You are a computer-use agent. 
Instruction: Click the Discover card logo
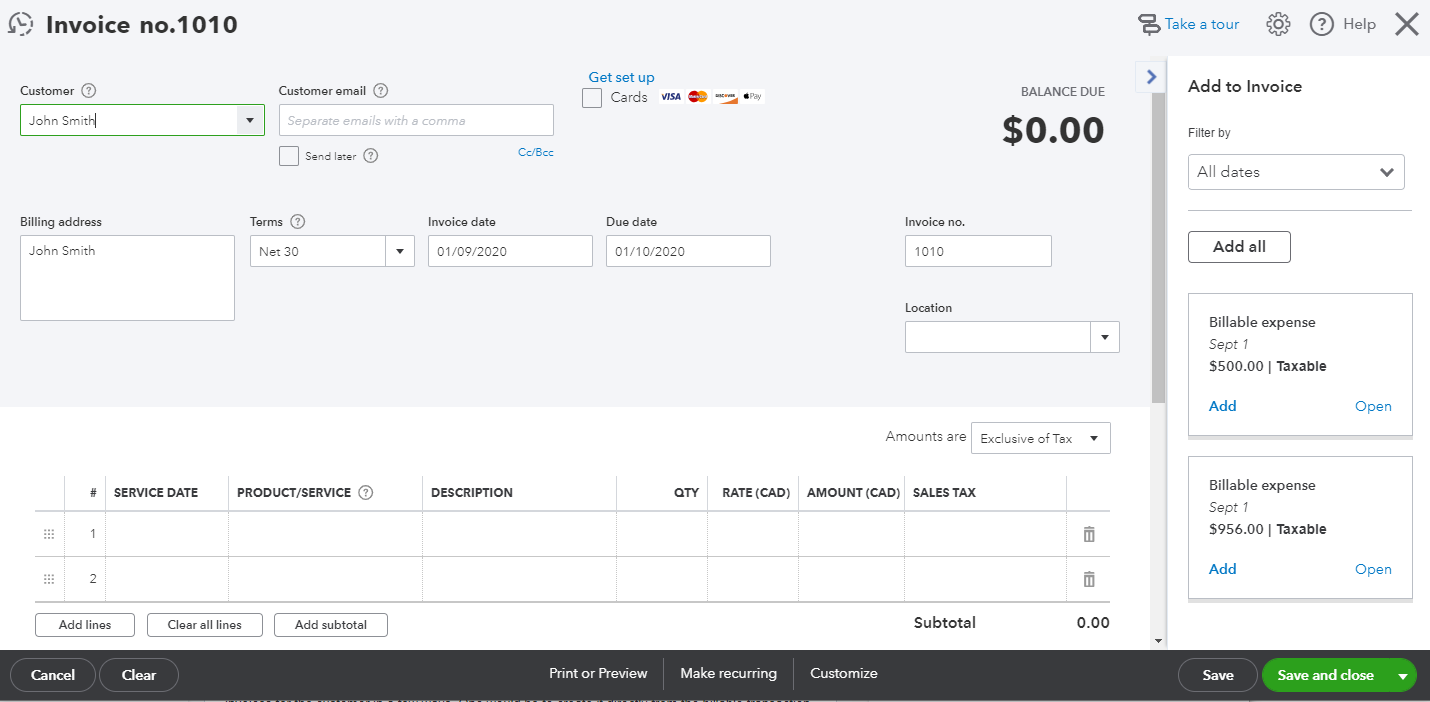[x=725, y=97]
